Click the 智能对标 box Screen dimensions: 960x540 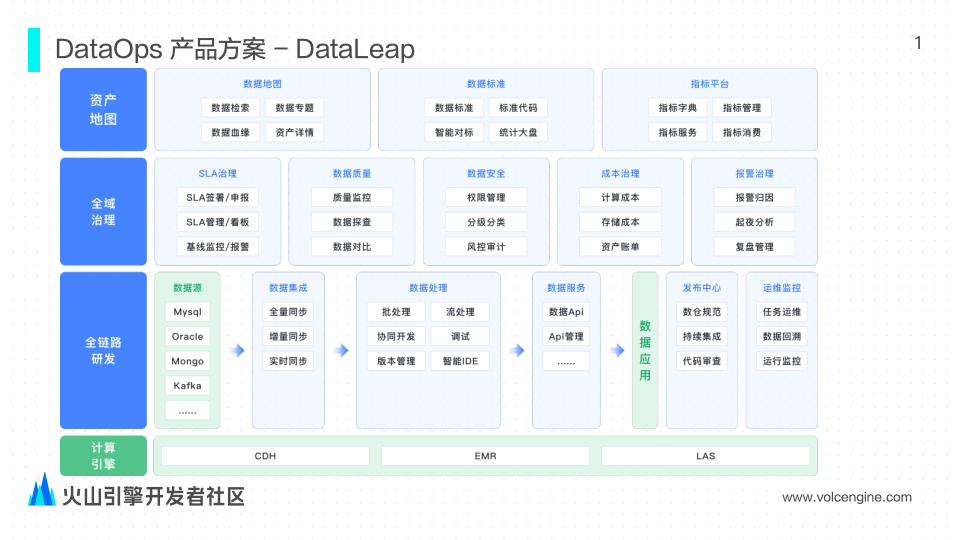[x=454, y=132]
